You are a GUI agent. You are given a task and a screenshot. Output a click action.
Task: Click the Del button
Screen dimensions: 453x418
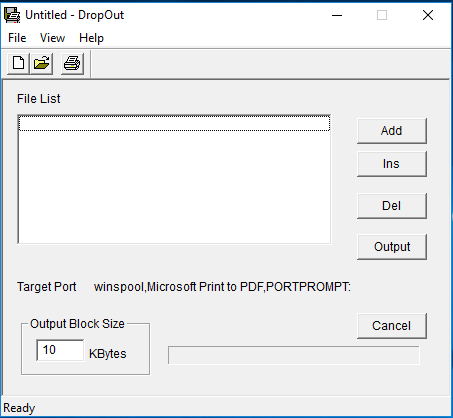click(392, 206)
